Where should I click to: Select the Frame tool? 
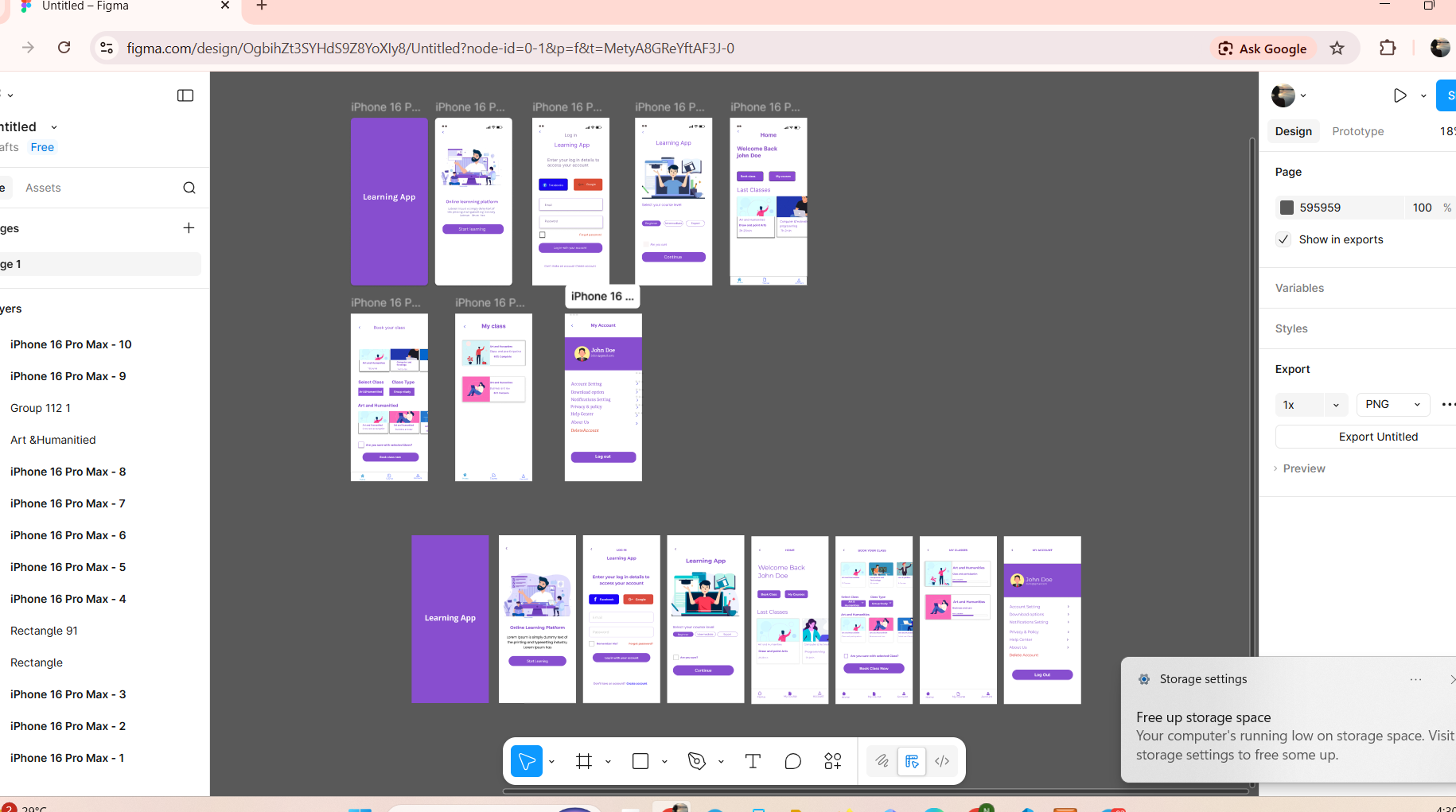pyautogui.click(x=584, y=761)
